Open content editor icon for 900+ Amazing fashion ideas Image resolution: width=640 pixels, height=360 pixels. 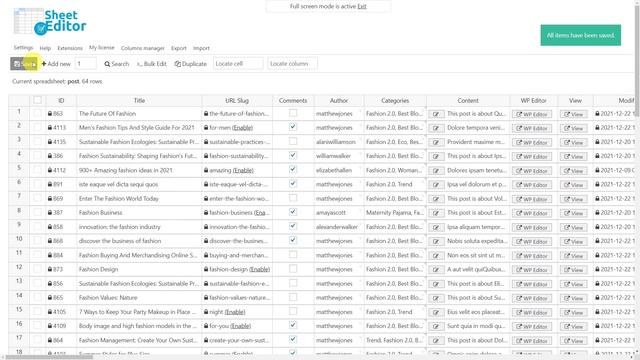tap(436, 171)
